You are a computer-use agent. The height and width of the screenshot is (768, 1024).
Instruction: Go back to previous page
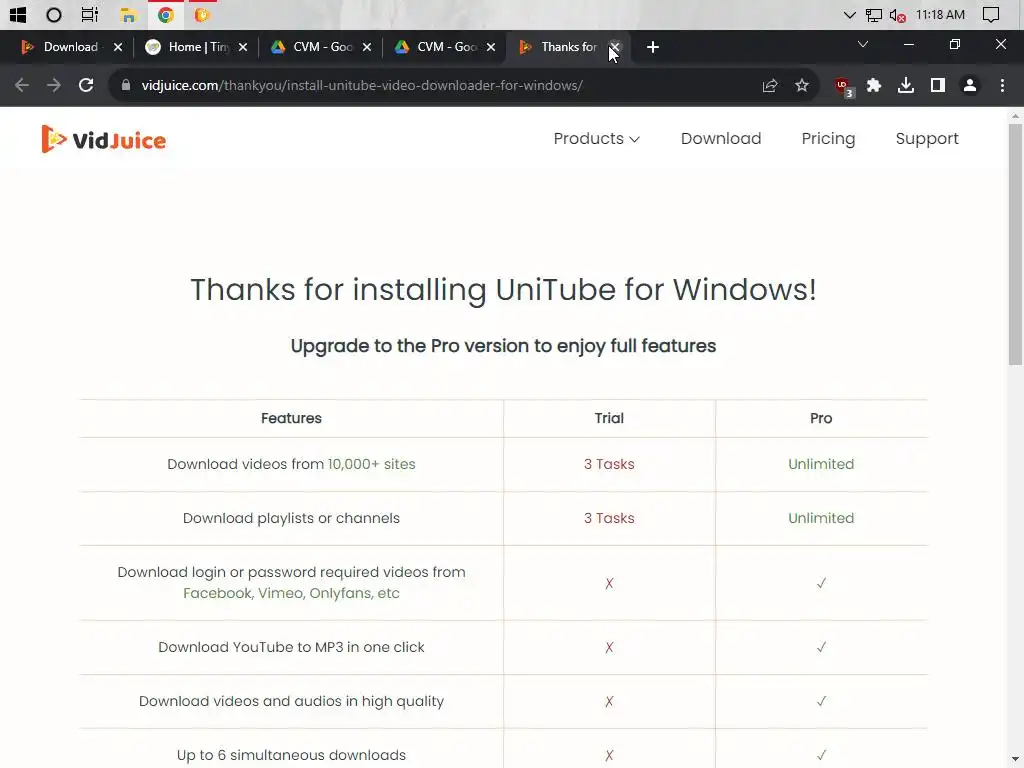pos(22,86)
